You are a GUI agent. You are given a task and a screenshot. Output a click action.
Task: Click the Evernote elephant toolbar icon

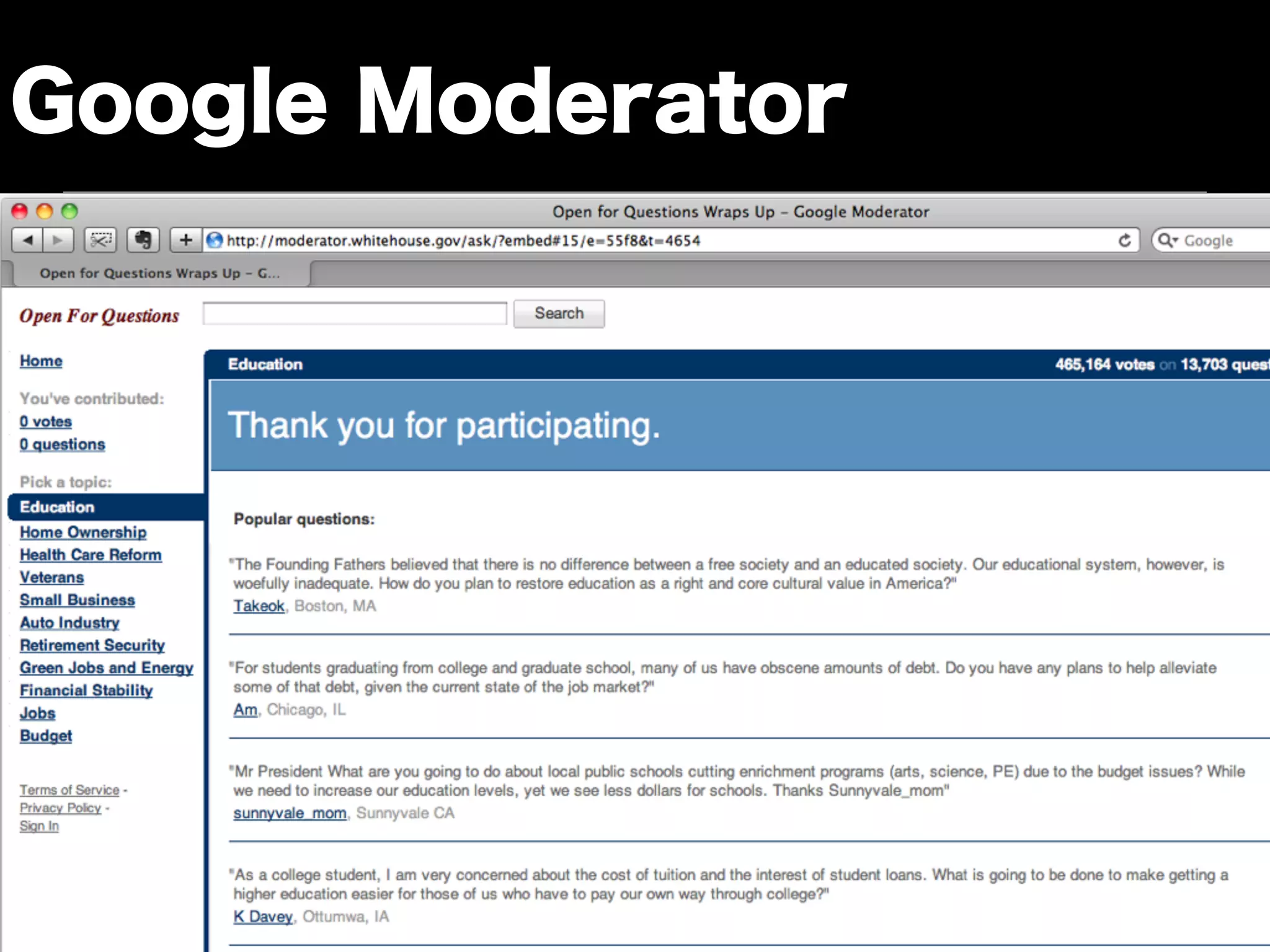[143, 240]
